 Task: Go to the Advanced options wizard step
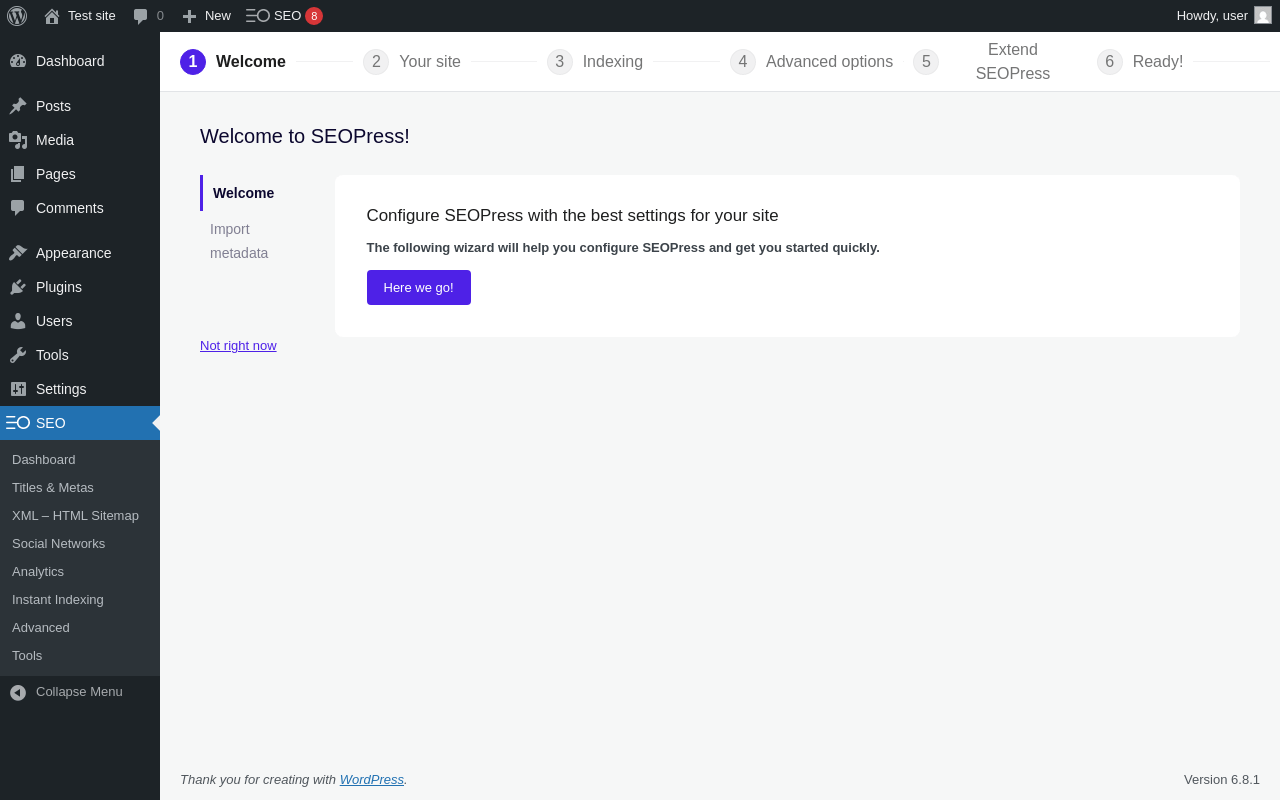click(x=829, y=62)
